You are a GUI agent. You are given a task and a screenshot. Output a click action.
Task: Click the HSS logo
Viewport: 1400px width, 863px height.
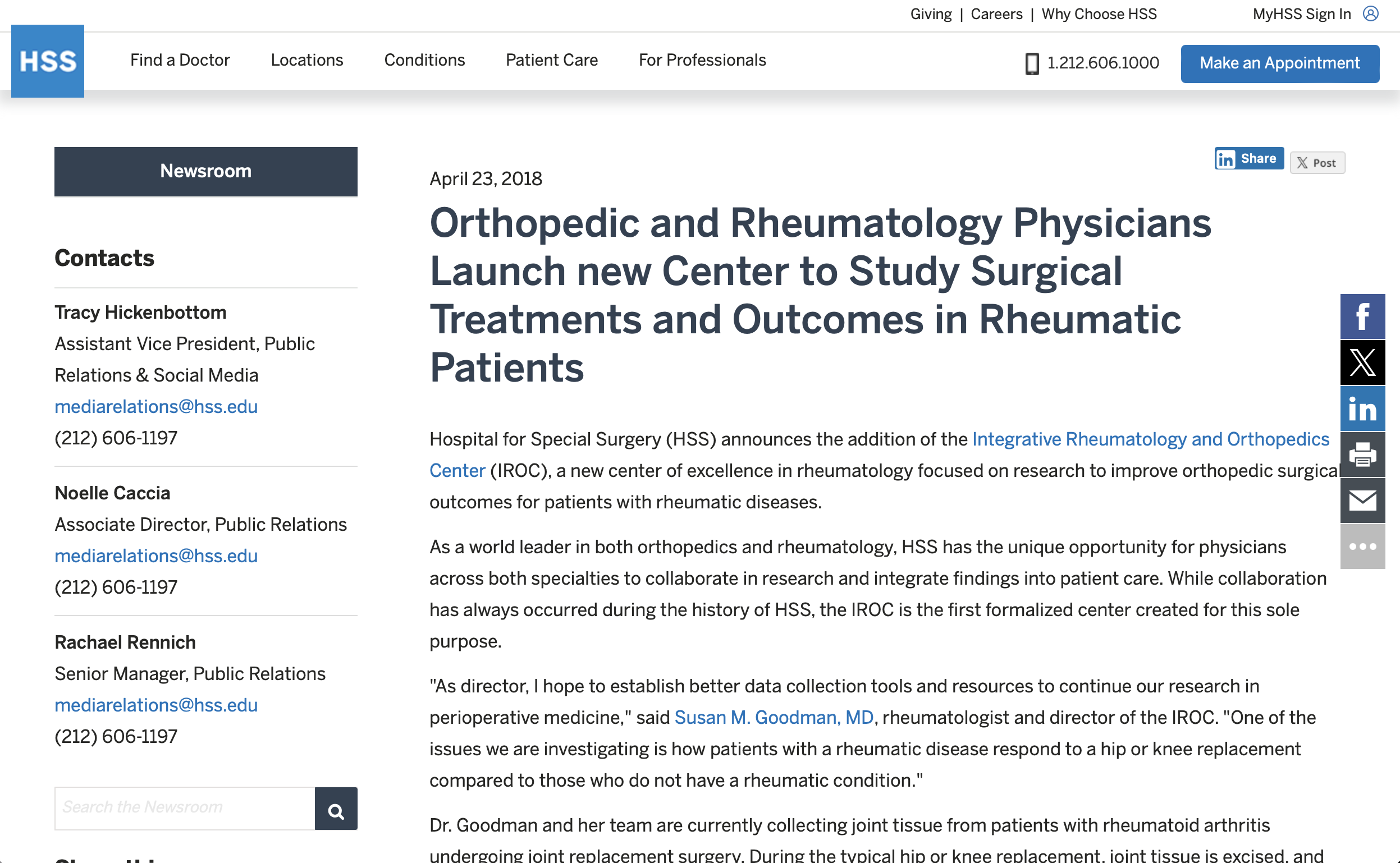click(47, 61)
